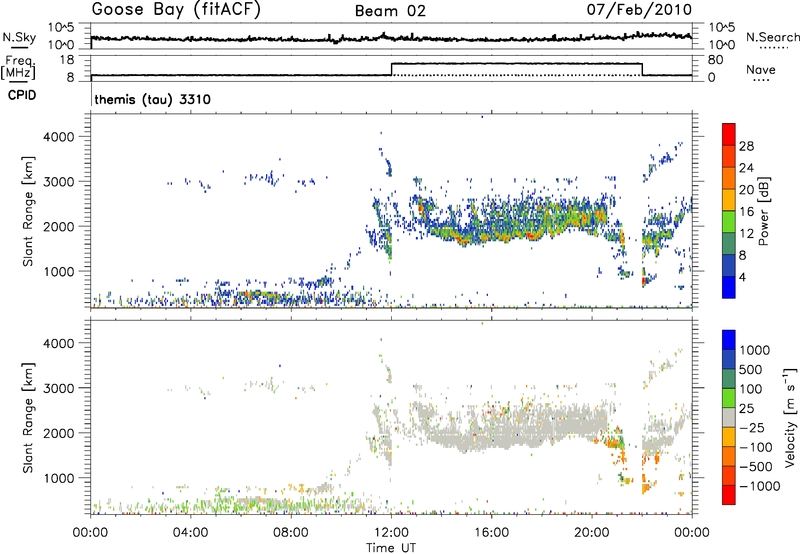Click the "-500" label on Velocity scale
Viewport: 800px width, 554px height.
756,467
